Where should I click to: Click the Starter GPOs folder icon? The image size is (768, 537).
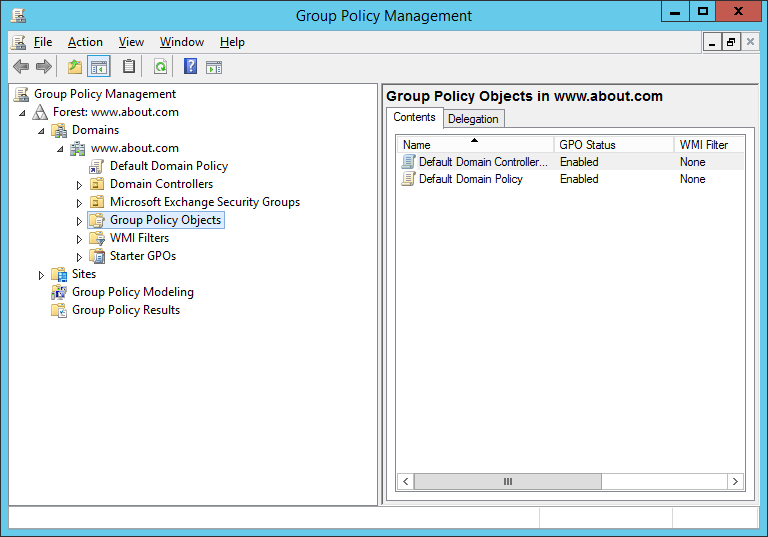(97, 256)
